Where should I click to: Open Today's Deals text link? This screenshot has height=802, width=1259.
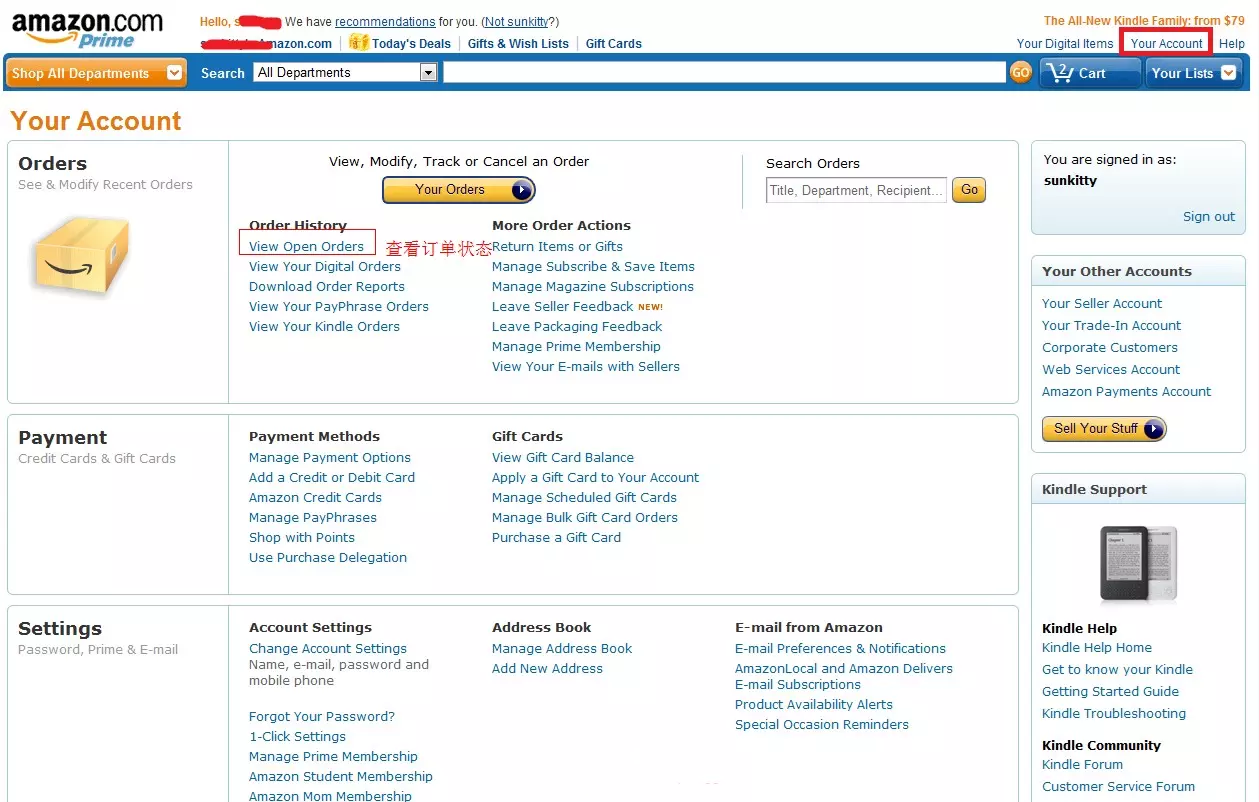point(411,43)
